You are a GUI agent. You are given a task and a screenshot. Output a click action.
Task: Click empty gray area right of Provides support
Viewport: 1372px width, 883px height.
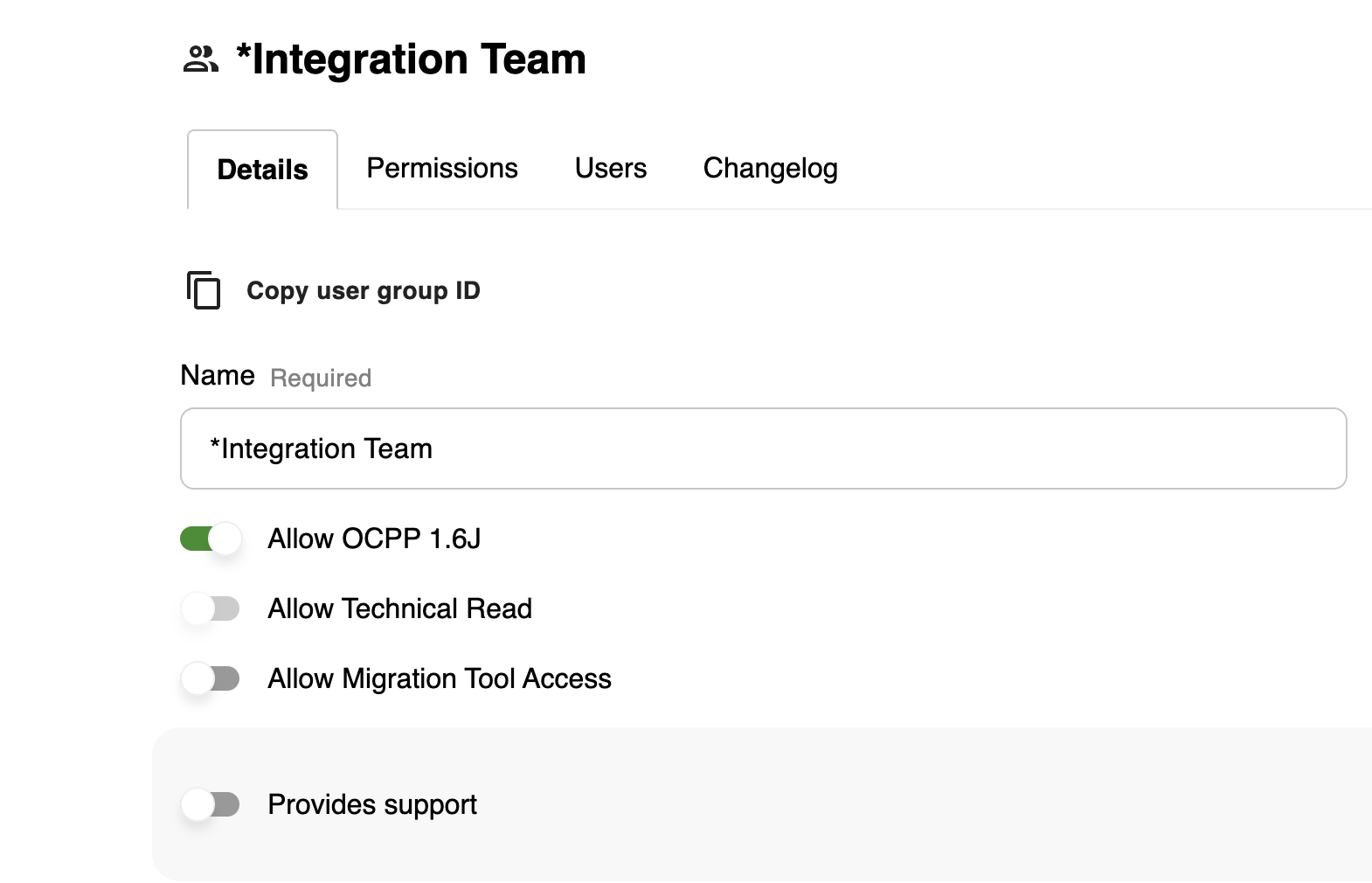(918, 804)
